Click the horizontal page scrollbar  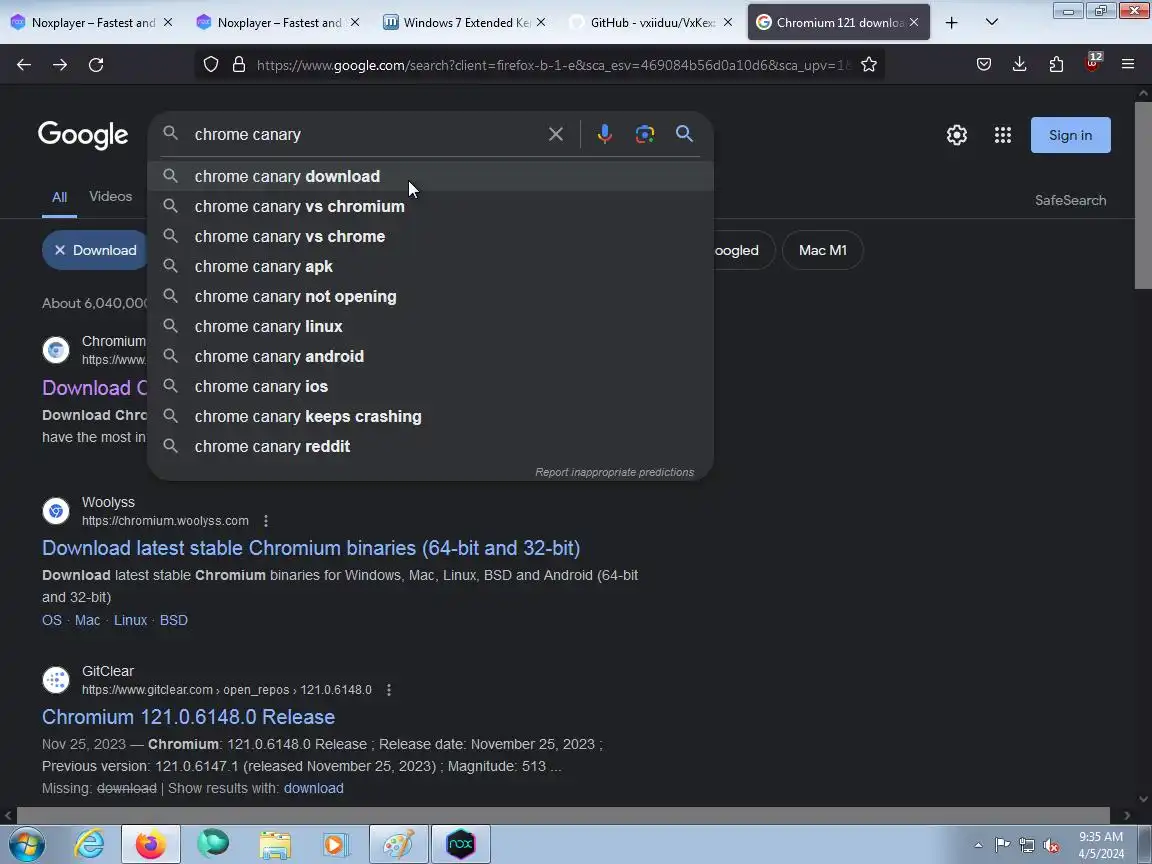(563, 816)
